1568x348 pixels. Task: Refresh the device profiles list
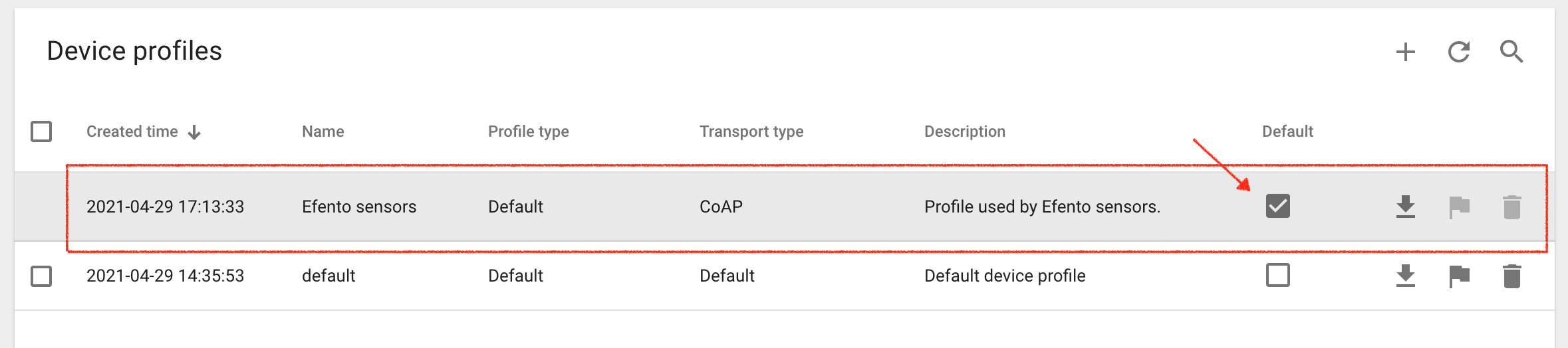pos(1458,52)
